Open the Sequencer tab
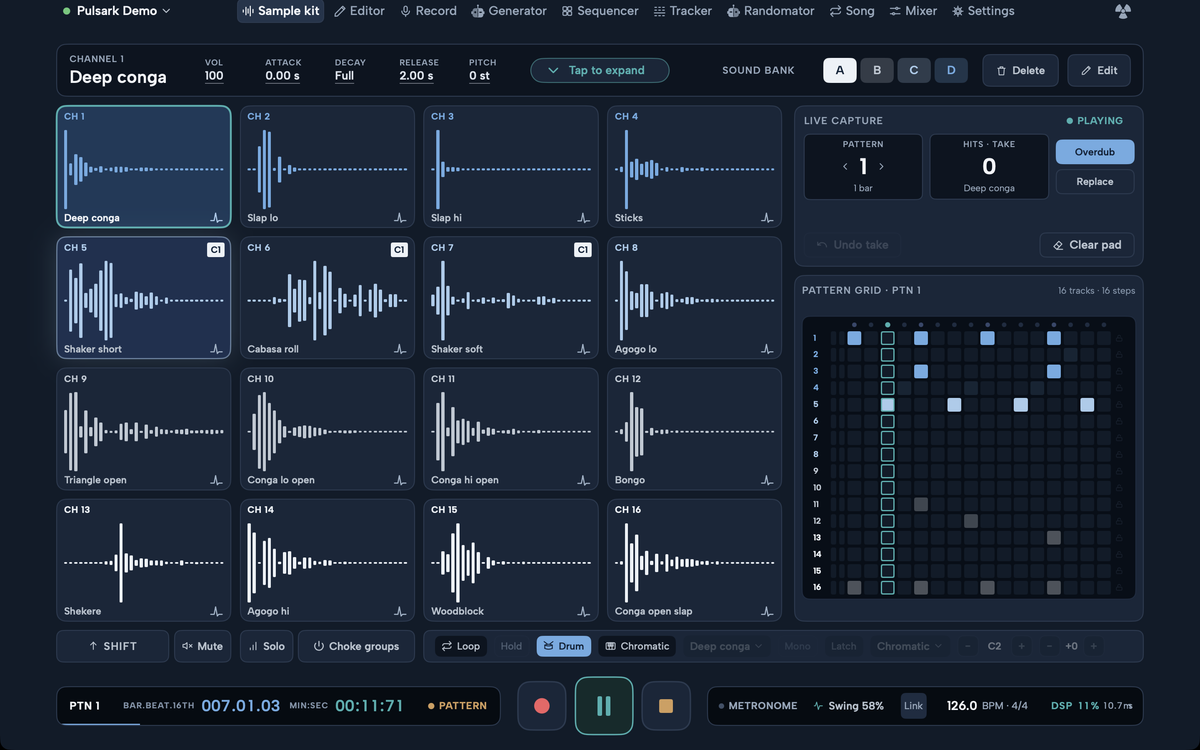1200x750 pixels. click(x=600, y=11)
